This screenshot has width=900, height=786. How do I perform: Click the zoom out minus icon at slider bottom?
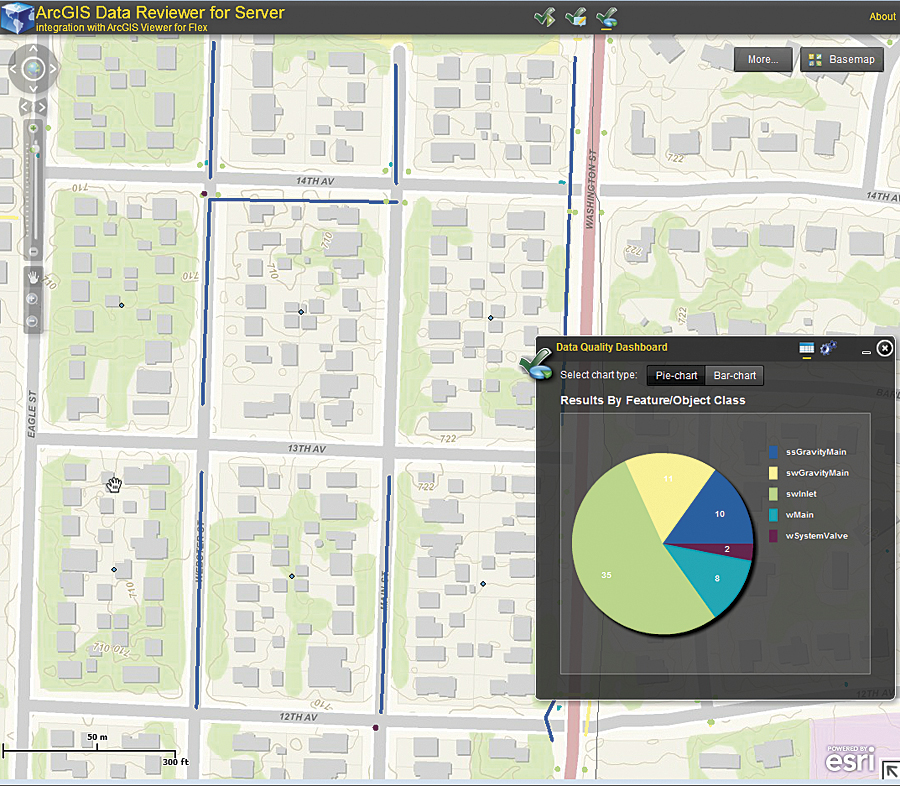33,250
